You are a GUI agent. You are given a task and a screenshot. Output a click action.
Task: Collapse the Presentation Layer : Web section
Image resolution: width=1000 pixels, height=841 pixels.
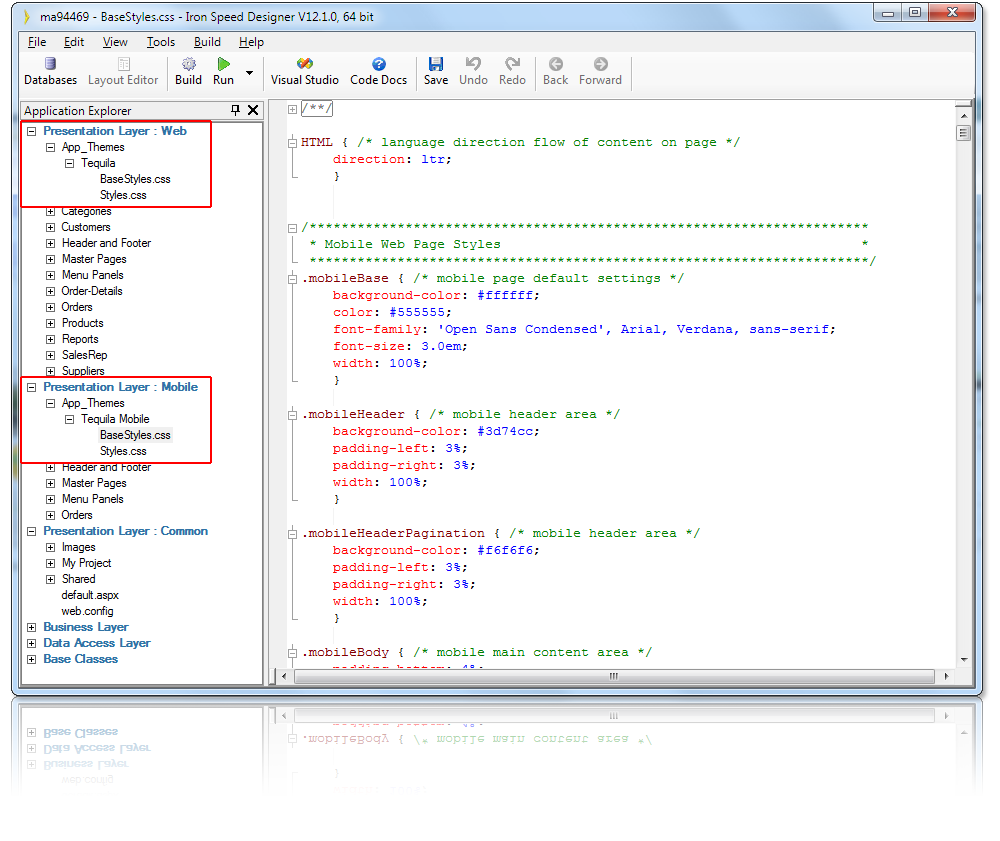tap(31, 130)
